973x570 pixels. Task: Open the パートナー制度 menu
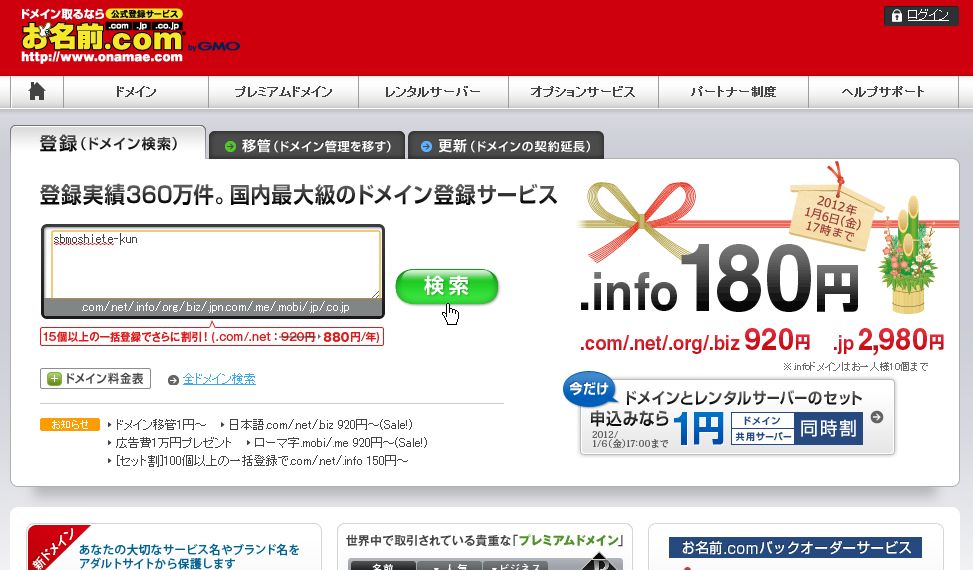tap(733, 92)
